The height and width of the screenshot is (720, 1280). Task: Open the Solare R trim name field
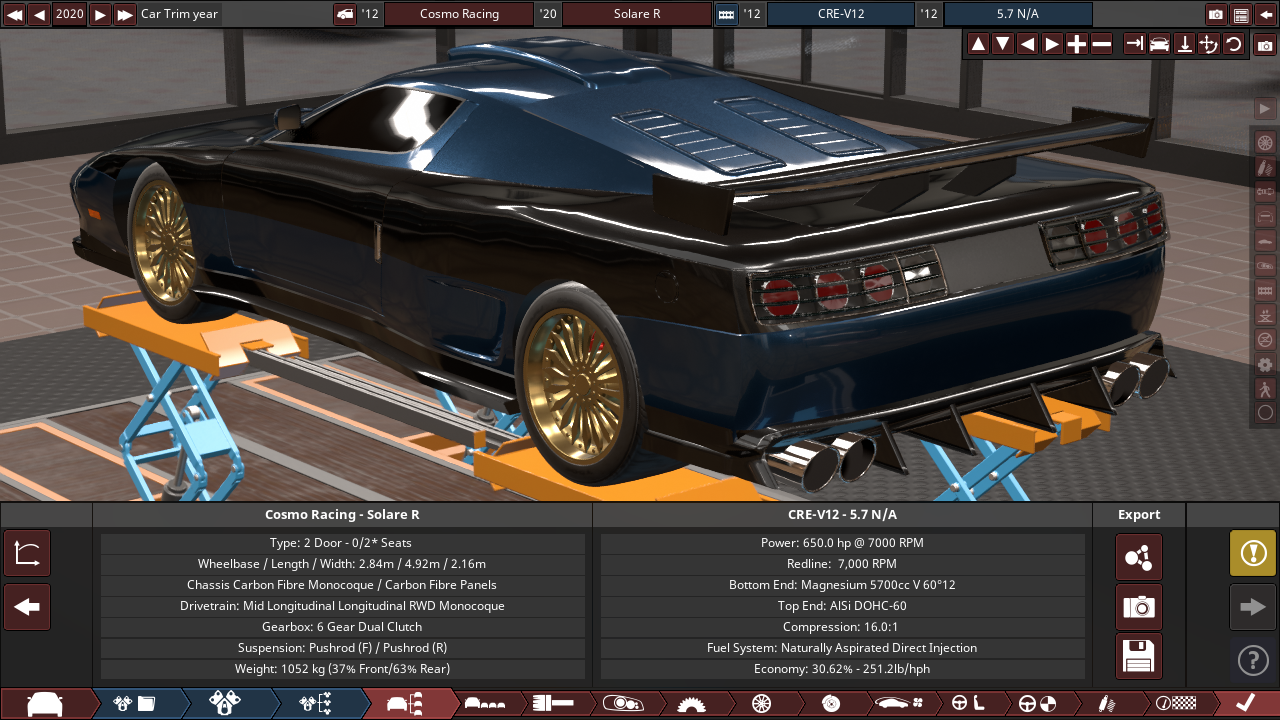pos(637,14)
